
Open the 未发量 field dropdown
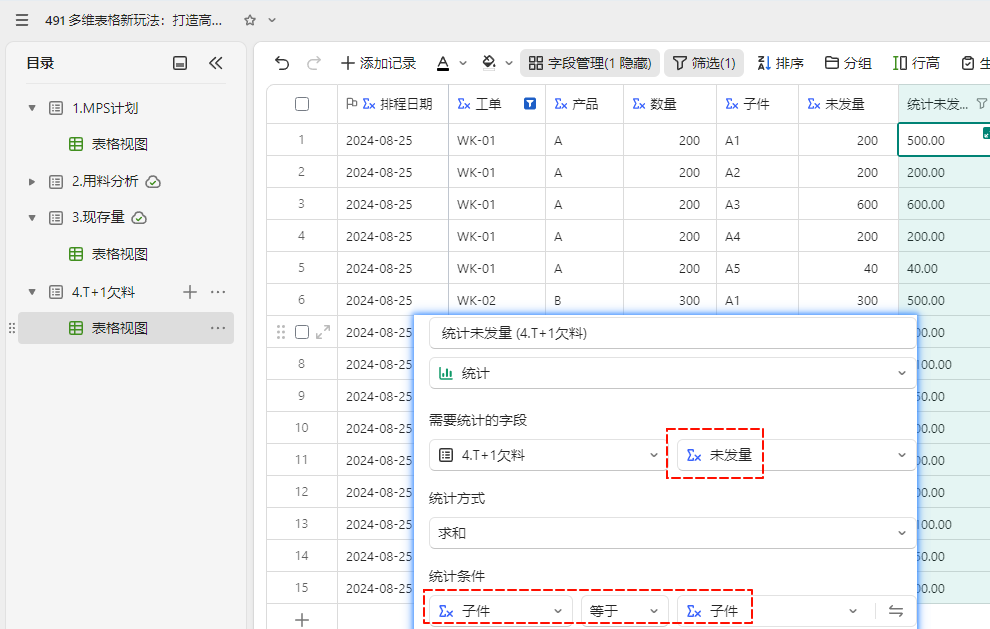click(x=796, y=455)
